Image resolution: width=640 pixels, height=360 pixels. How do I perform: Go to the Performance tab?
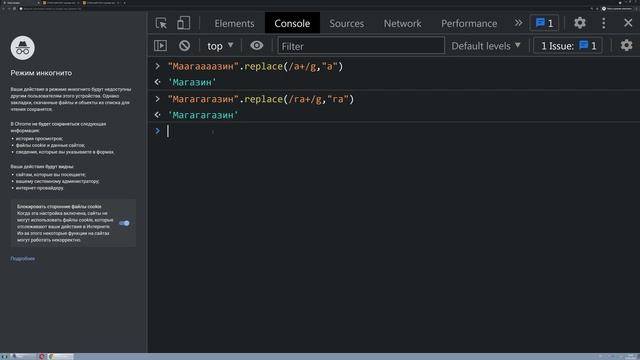point(469,23)
